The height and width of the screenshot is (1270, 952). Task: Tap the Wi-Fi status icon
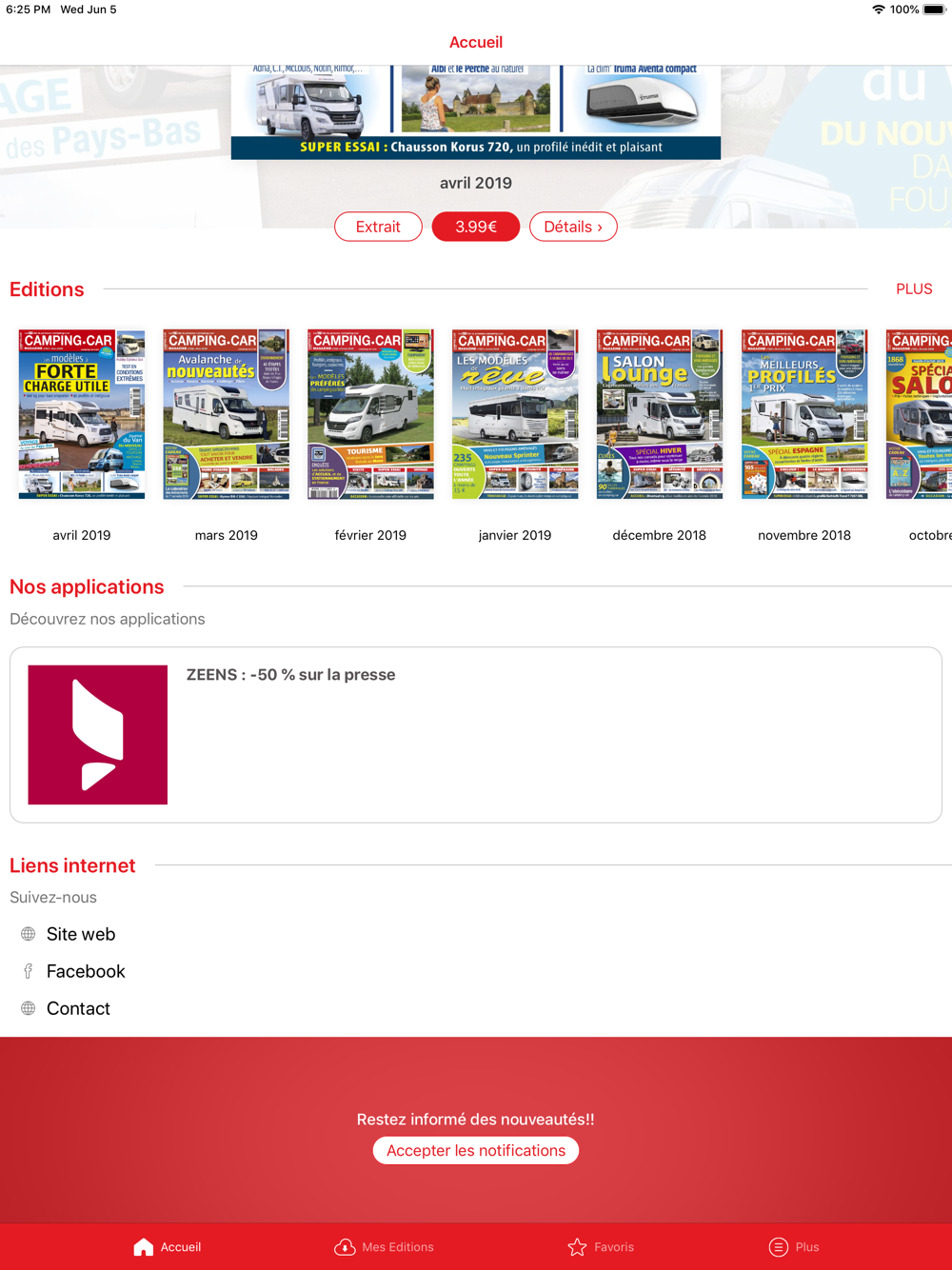(x=878, y=10)
